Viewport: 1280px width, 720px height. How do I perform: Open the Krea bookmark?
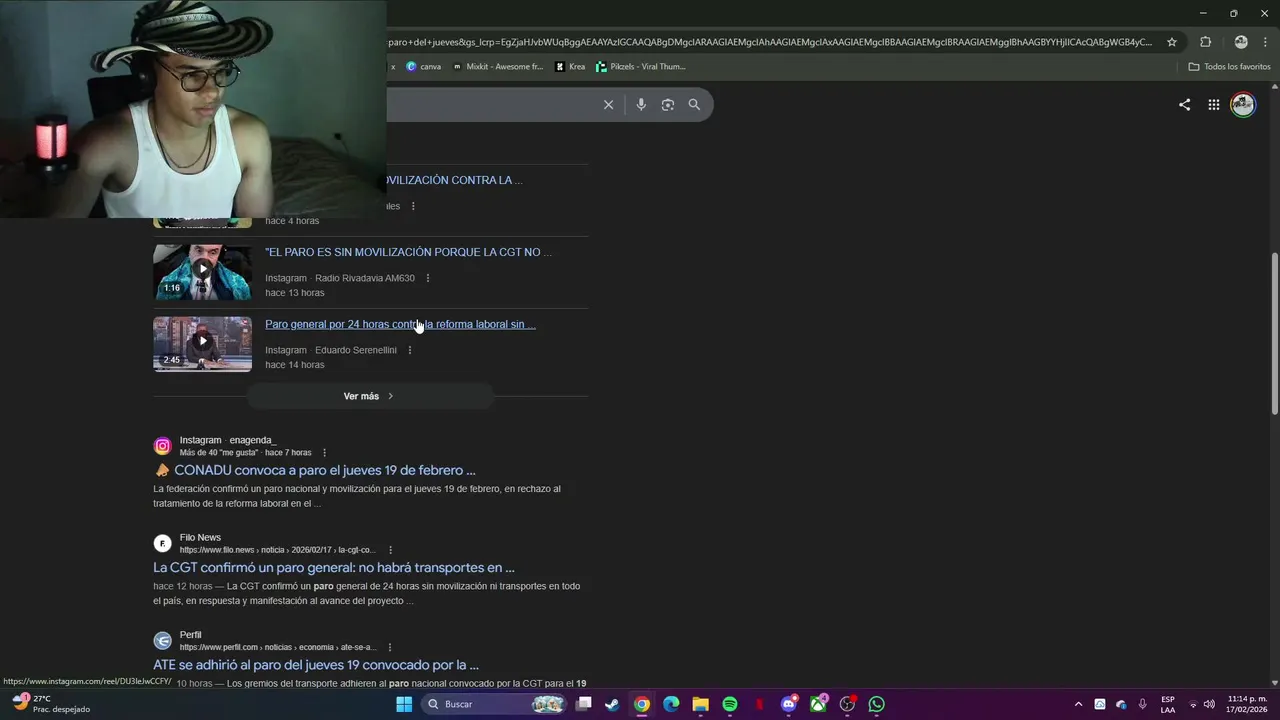pos(570,67)
